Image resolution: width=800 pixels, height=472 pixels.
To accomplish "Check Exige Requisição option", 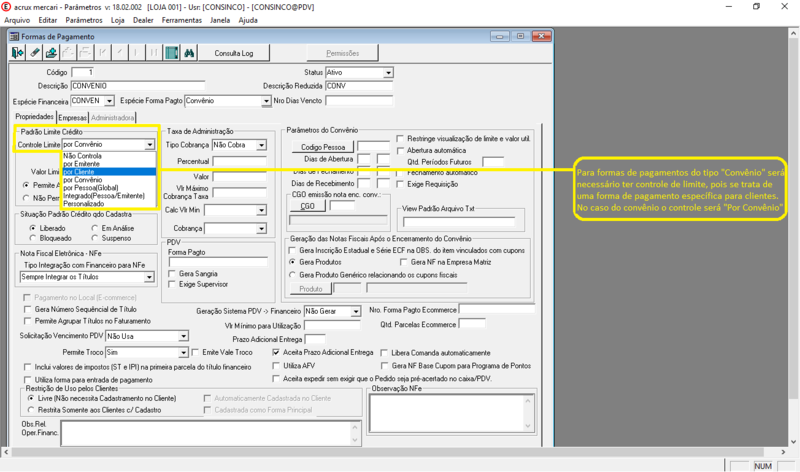I will point(401,184).
